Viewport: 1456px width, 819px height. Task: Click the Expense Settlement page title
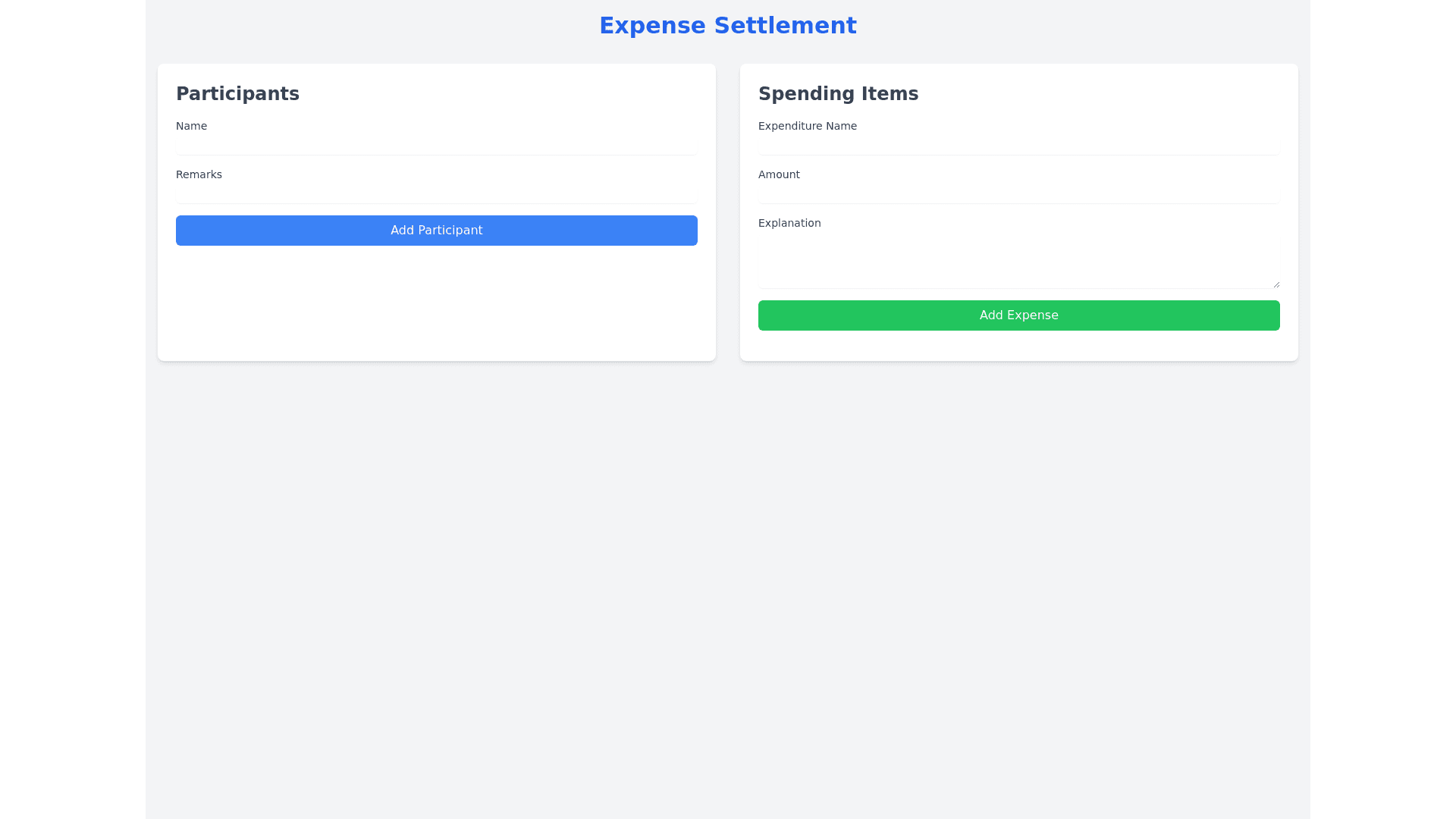pyautogui.click(x=727, y=26)
